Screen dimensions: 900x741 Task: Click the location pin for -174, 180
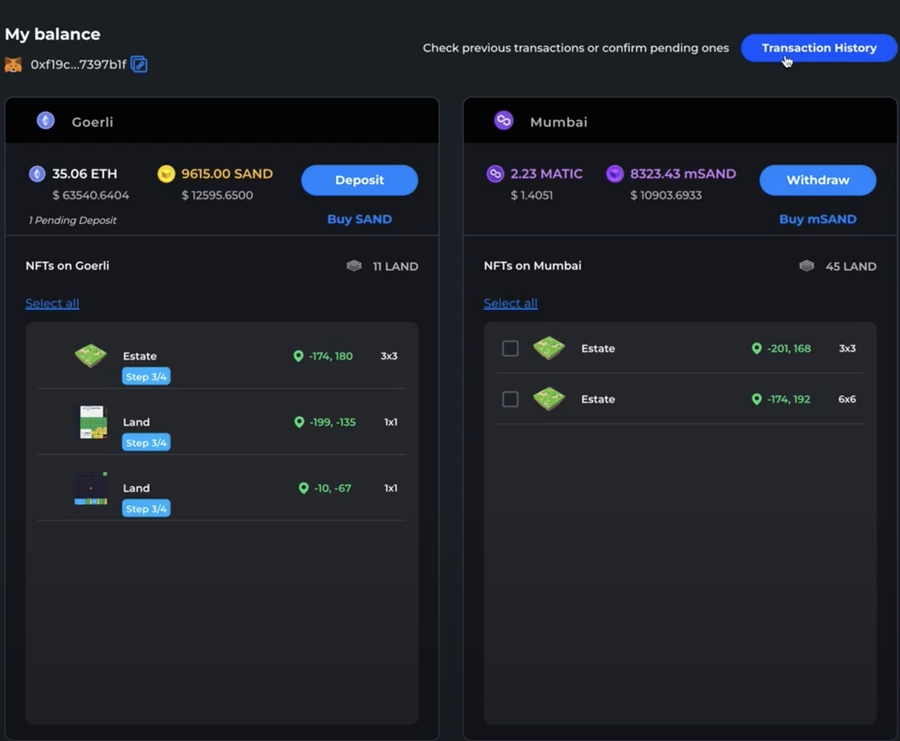coord(298,356)
